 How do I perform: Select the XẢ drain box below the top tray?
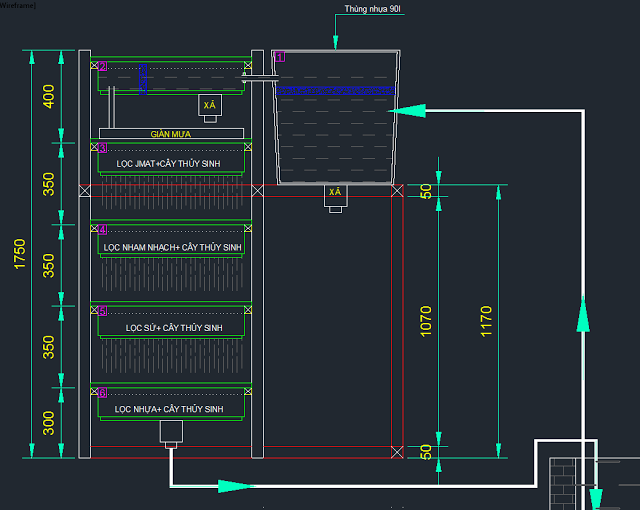pyautogui.click(x=210, y=106)
